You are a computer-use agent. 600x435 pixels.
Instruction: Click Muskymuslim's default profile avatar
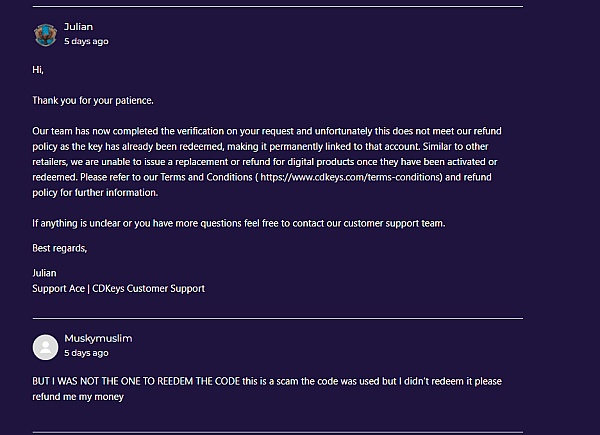(x=45, y=346)
